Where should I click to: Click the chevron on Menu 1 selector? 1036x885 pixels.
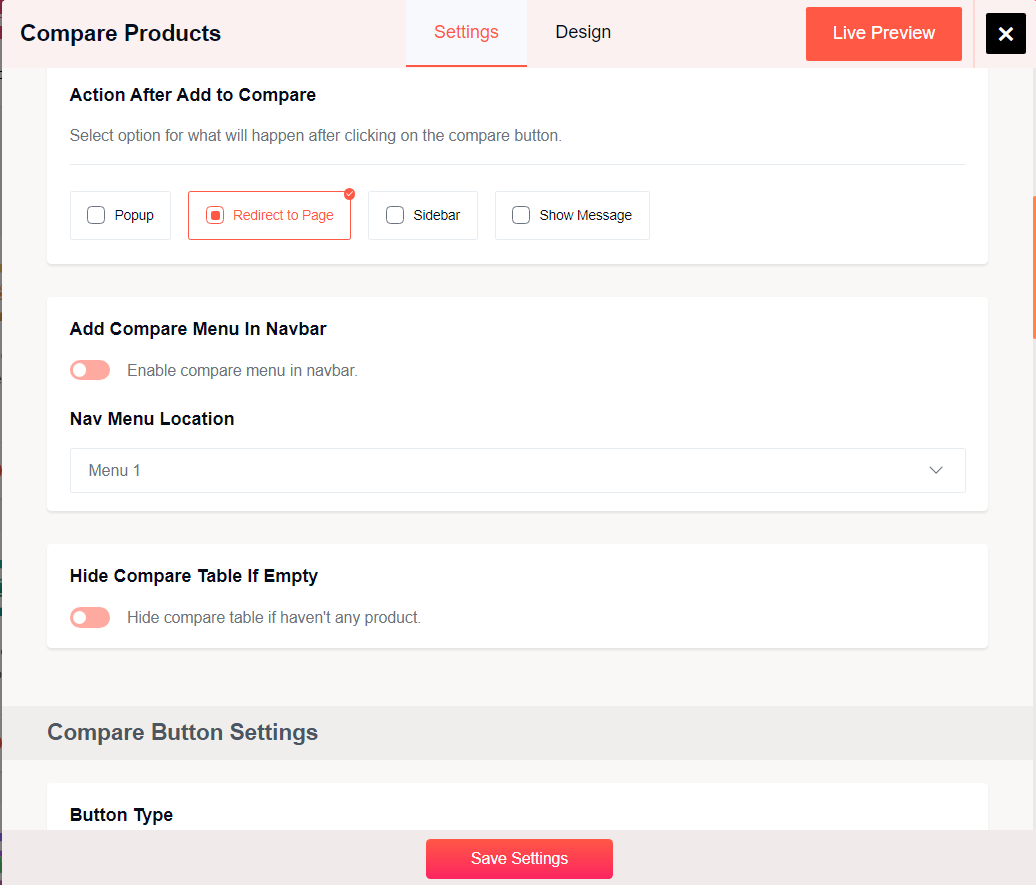tap(936, 470)
